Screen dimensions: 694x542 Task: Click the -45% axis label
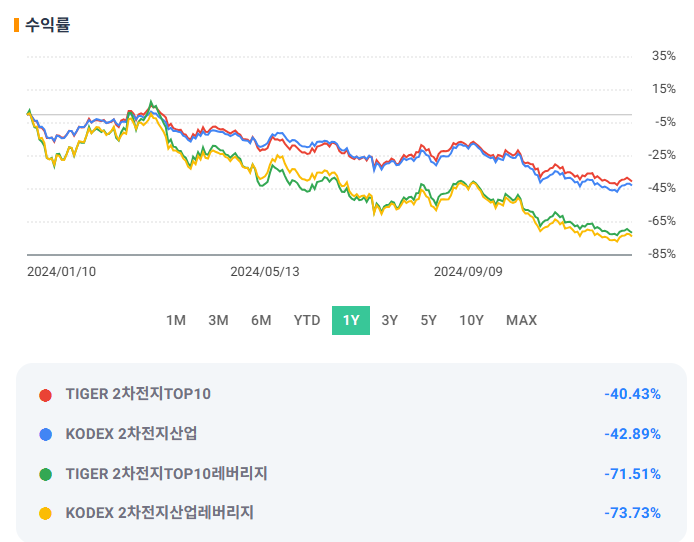pyautogui.click(x=662, y=188)
